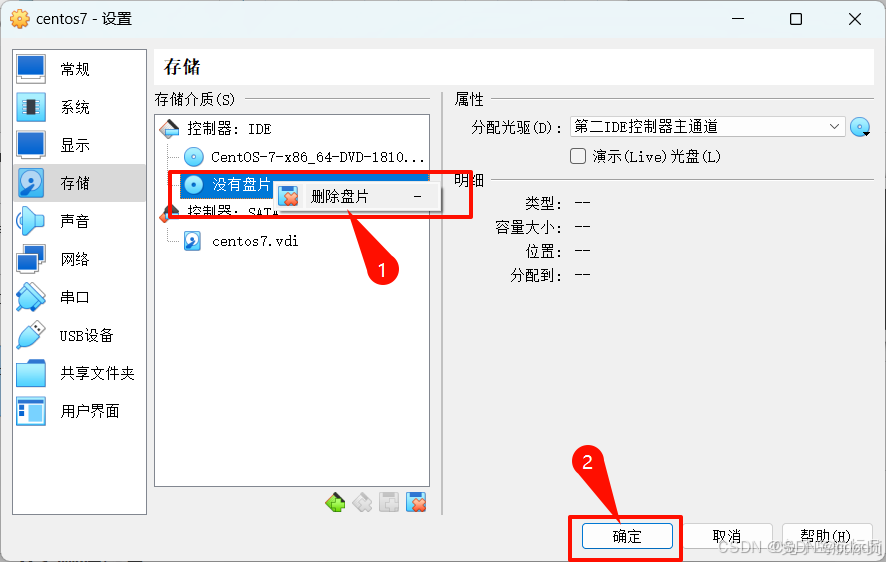Open the 共享文件夹 shared folders page
Viewport: 886px width, 562px height.
pos(79,373)
